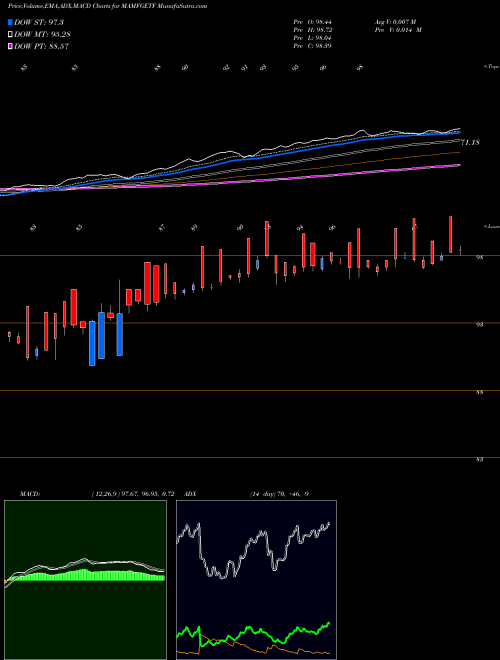The width and height of the screenshot is (500, 660).
Task: Click the 98 price axis label
Action: pyautogui.click(x=479, y=258)
